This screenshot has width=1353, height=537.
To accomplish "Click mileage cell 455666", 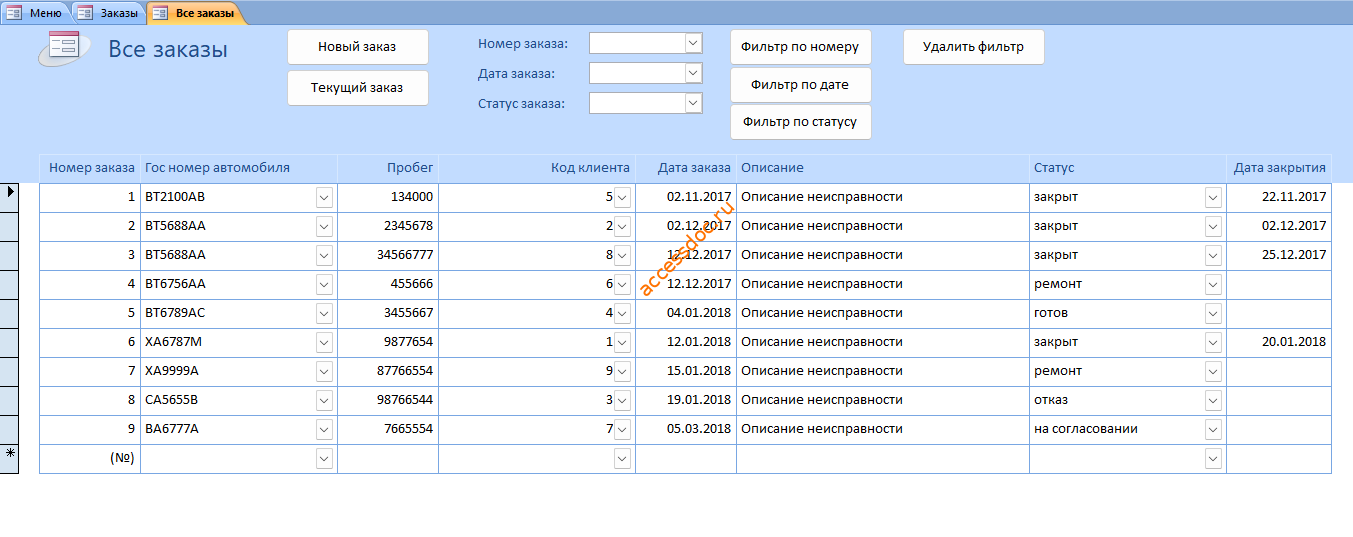I will coord(388,285).
